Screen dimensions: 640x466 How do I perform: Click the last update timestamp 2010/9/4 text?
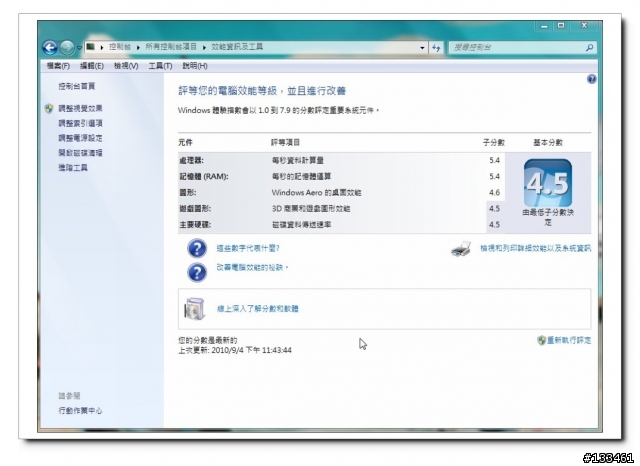coord(251,350)
